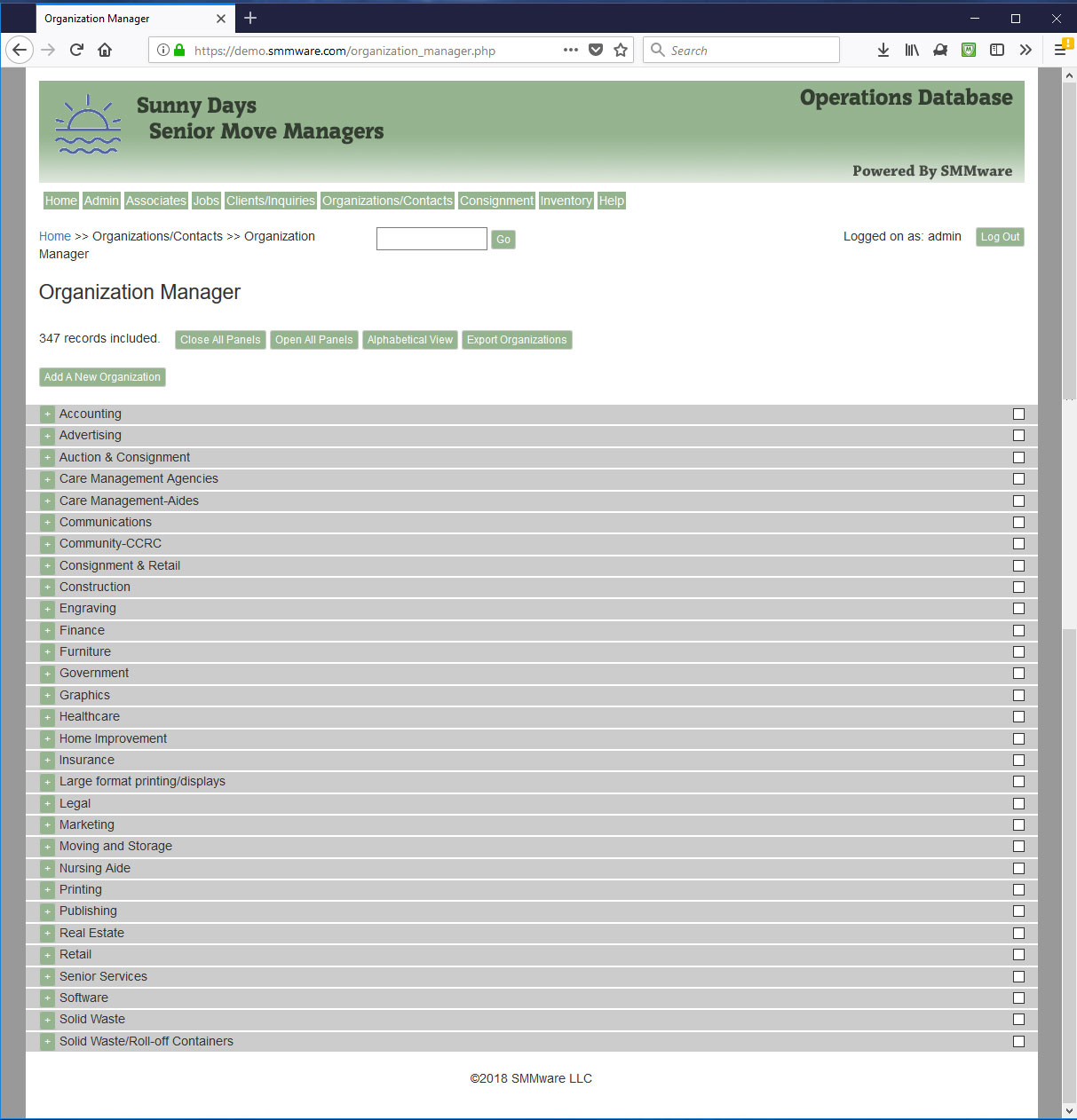Screen dimensions: 1077x1120
Task: Expand the Auction & Consignment panel
Action: pos(48,458)
